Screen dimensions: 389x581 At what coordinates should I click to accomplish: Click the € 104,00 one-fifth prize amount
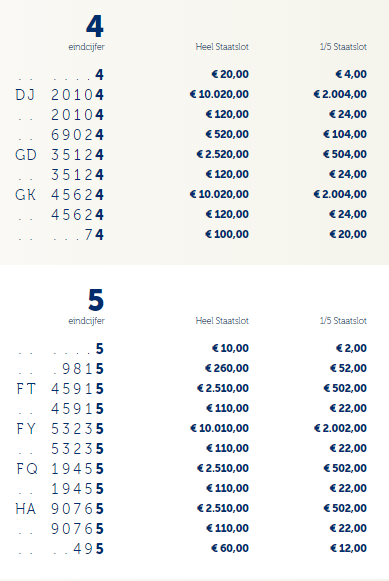click(x=345, y=135)
